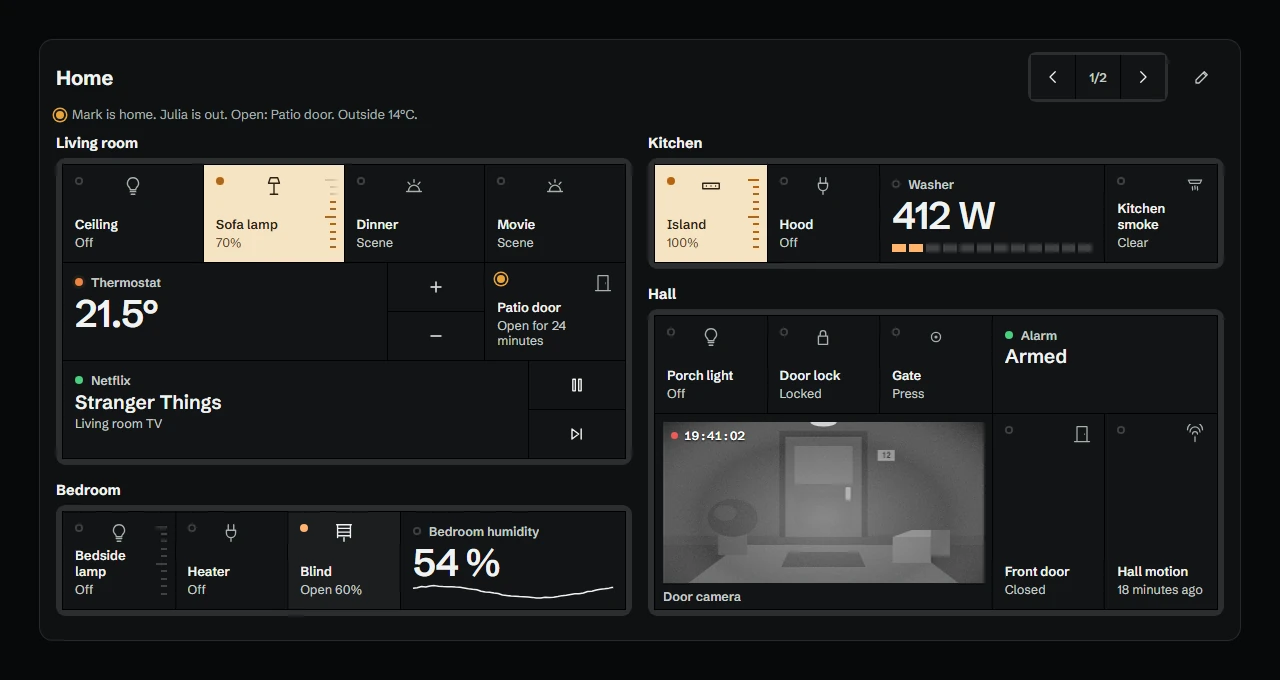
Task: Go to the previous dashboard page
Action: click(1053, 77)
